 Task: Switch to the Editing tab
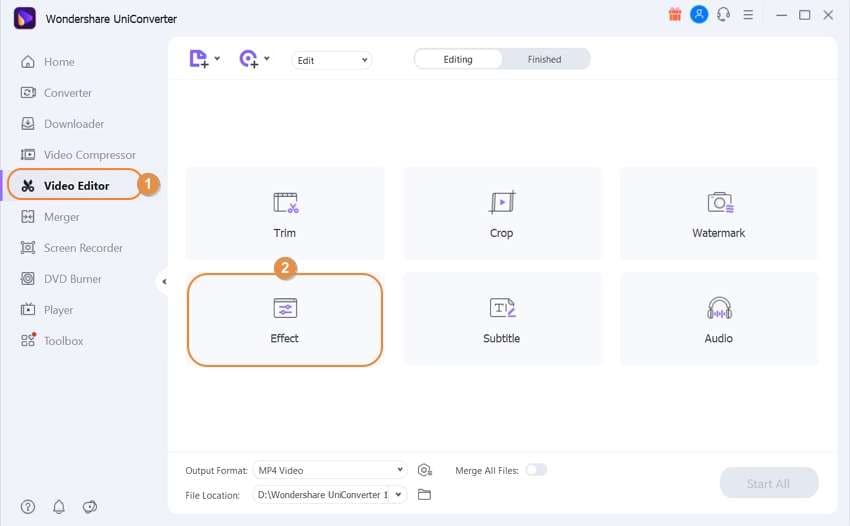458,59
